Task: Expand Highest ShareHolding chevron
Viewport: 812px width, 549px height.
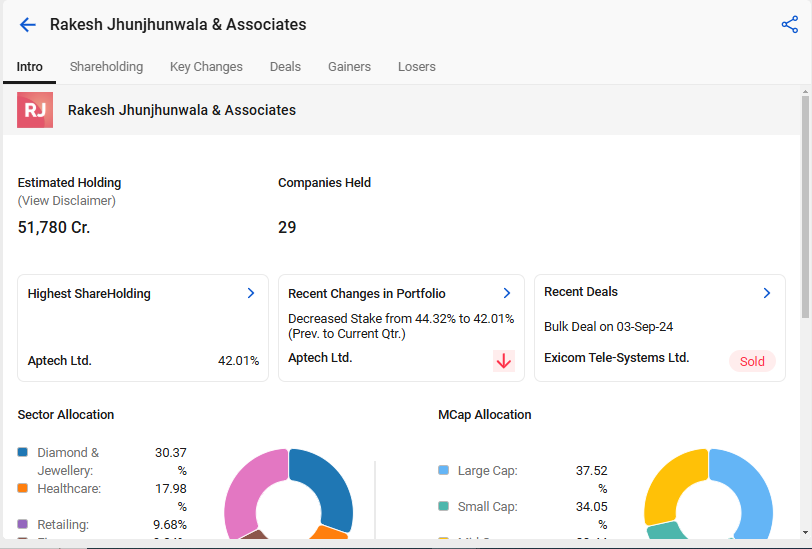Action: click(x=251, y=293)
